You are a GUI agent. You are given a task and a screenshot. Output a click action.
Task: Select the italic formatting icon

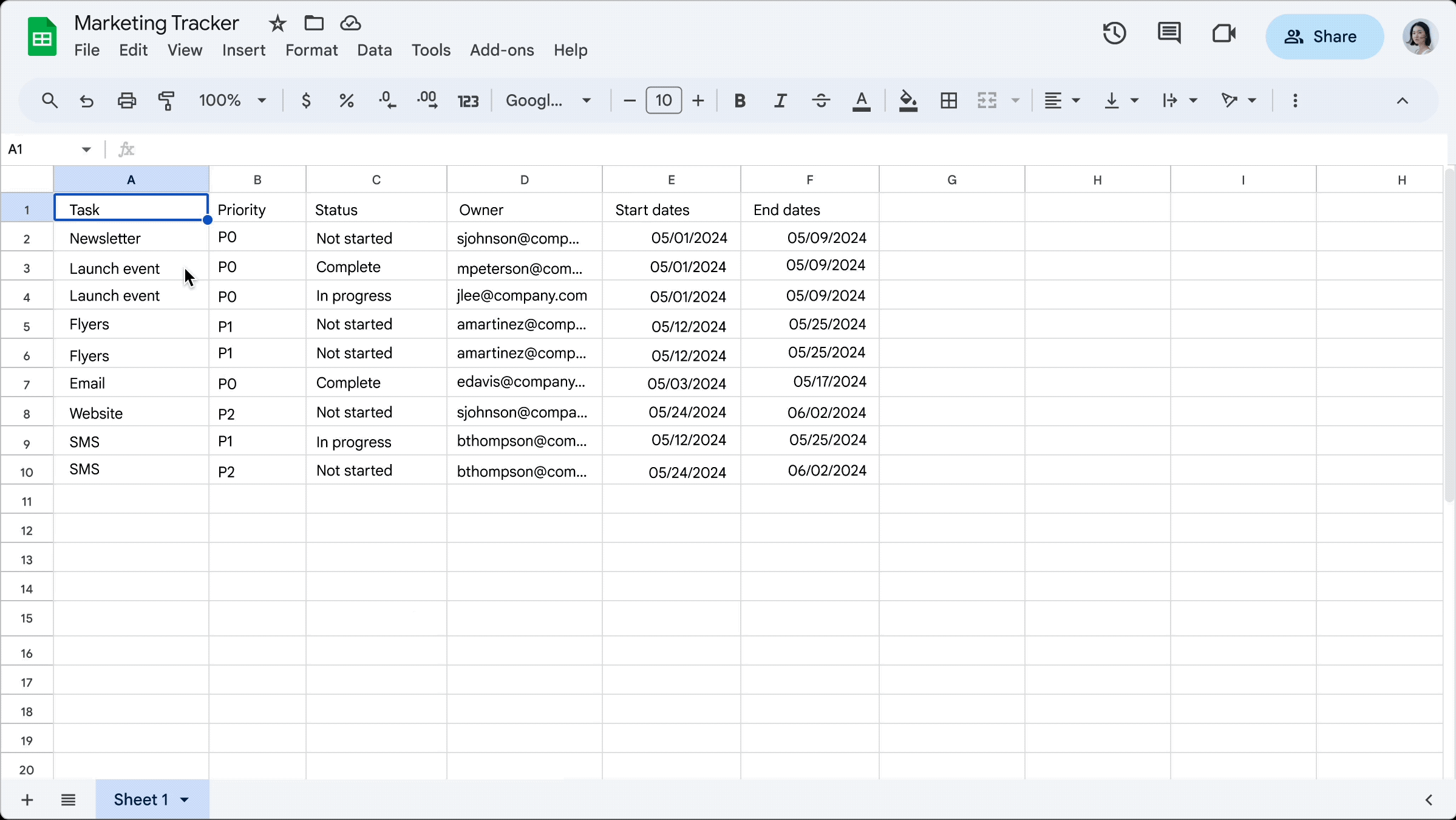click(780, 100)
